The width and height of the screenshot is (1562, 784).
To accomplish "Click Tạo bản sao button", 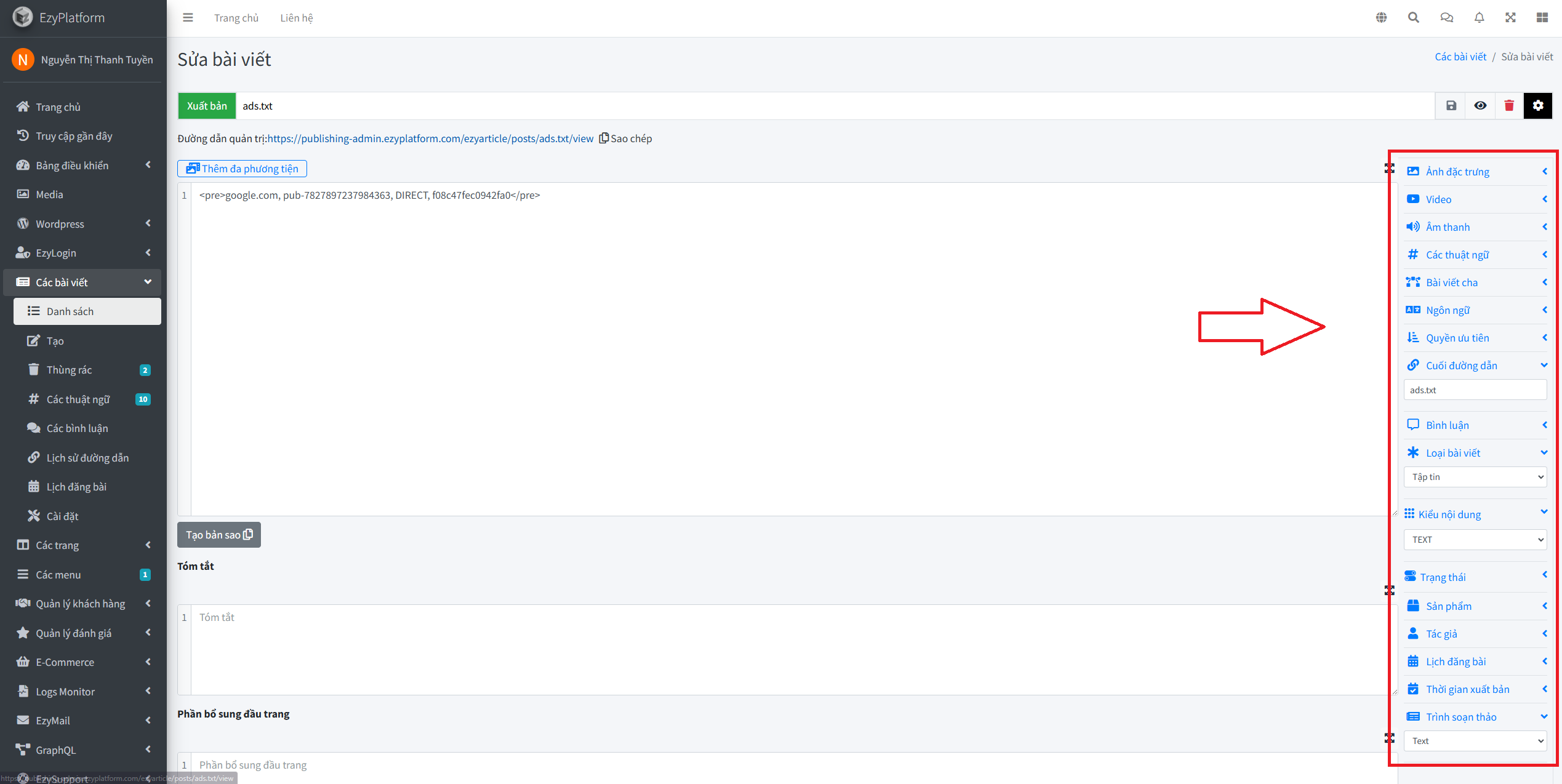I will tap(219, 535).
